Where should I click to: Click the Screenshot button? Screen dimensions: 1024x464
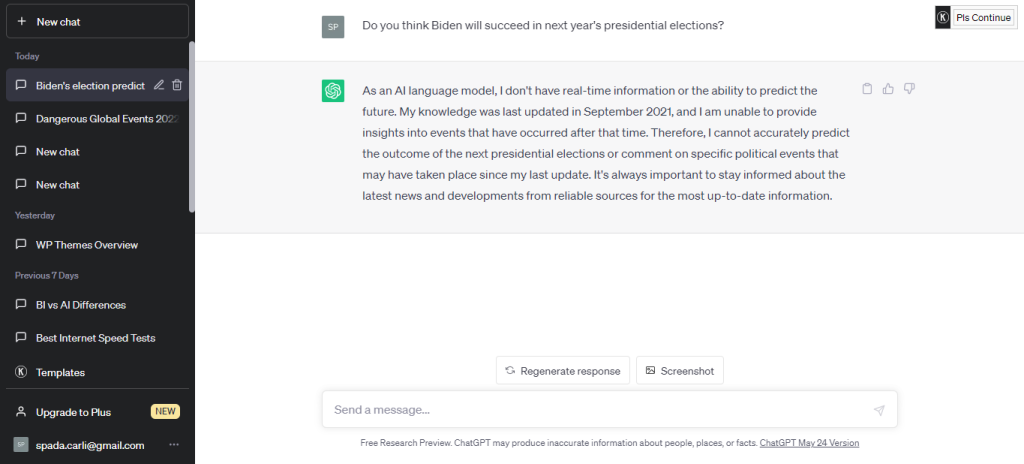pyautogui.click(x=680, y=371)
